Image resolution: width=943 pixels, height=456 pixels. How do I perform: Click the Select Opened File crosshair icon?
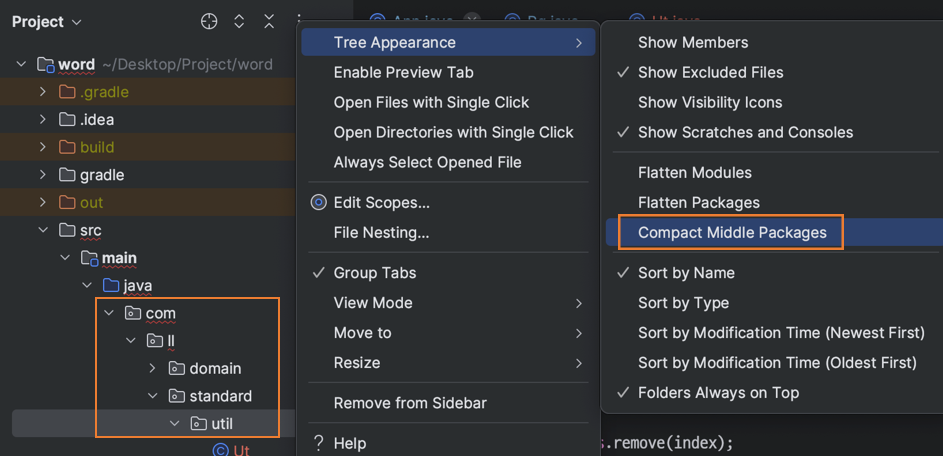[209, 21]
